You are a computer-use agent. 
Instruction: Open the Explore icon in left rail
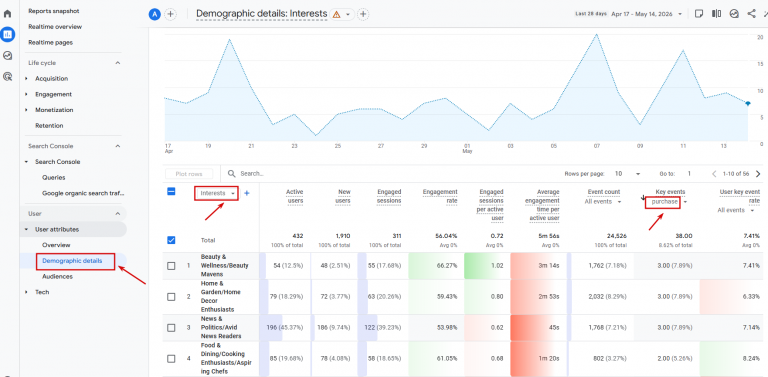click(x=7, y=55)
